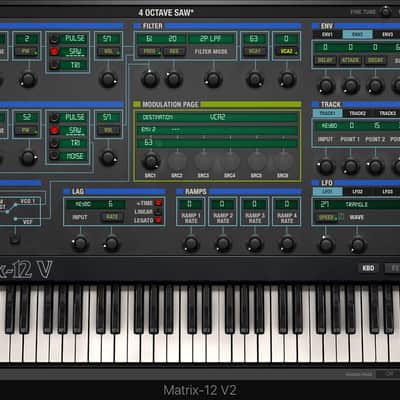Image resolution: width=400 pixels, height=400 pixels.
Task: Enable the NOISE waveform LED
Action: [54, 156]
